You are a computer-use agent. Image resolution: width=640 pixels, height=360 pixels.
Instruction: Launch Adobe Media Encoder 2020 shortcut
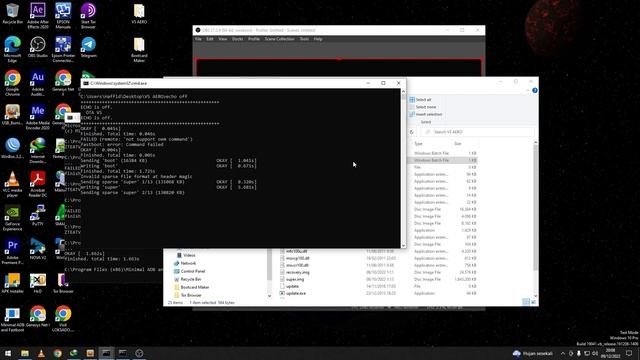click(x=38, y=117)
